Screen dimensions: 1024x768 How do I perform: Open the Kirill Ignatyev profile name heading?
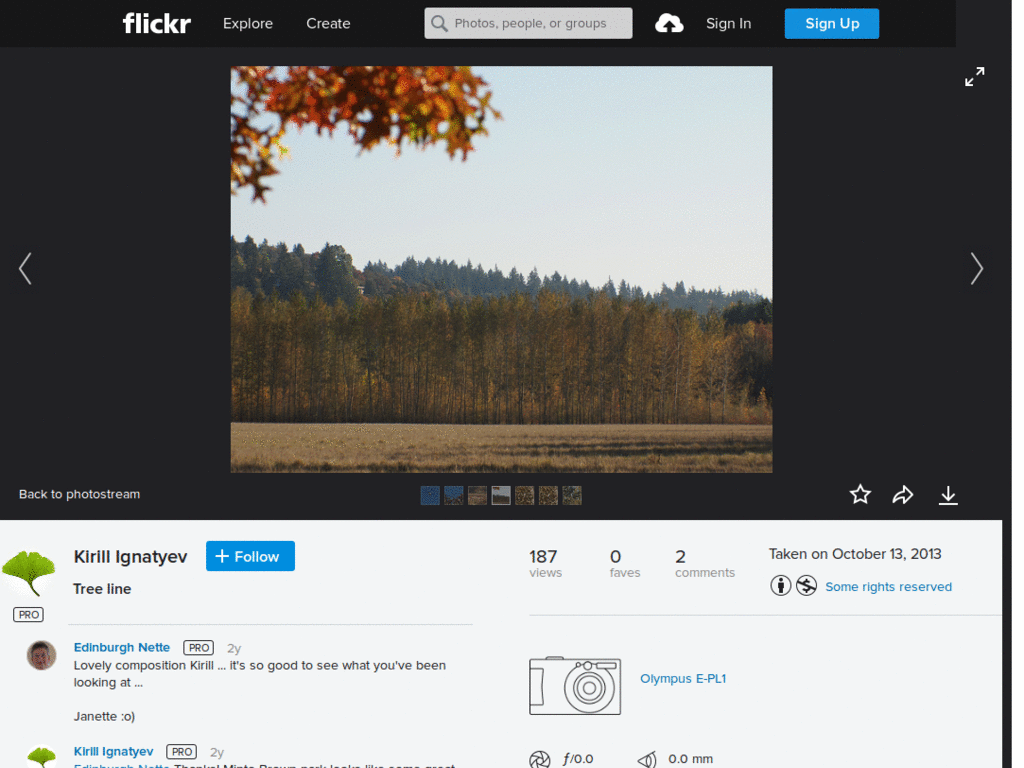point(130,556)
